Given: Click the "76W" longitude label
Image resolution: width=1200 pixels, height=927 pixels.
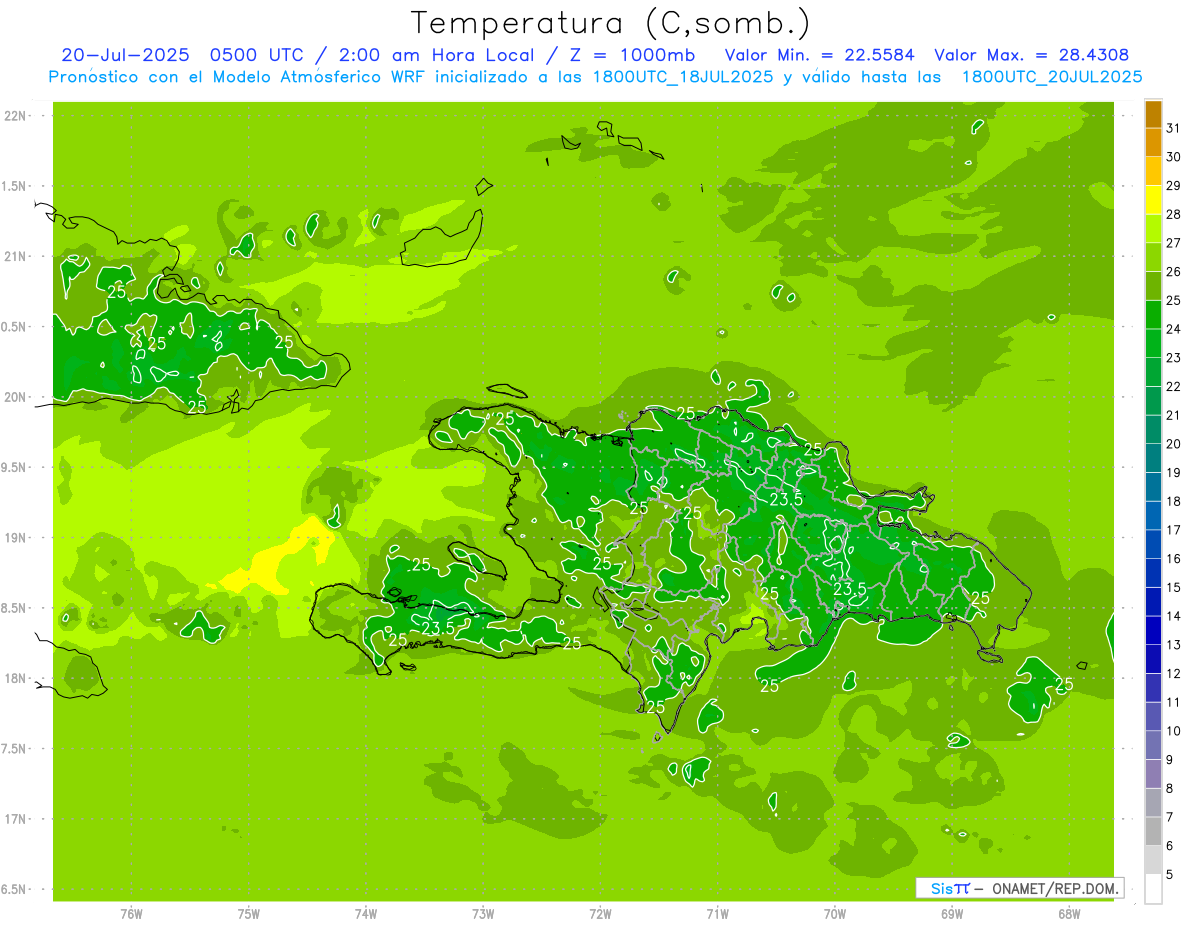Looking at the screenshot, I should (x=131, y=913).
